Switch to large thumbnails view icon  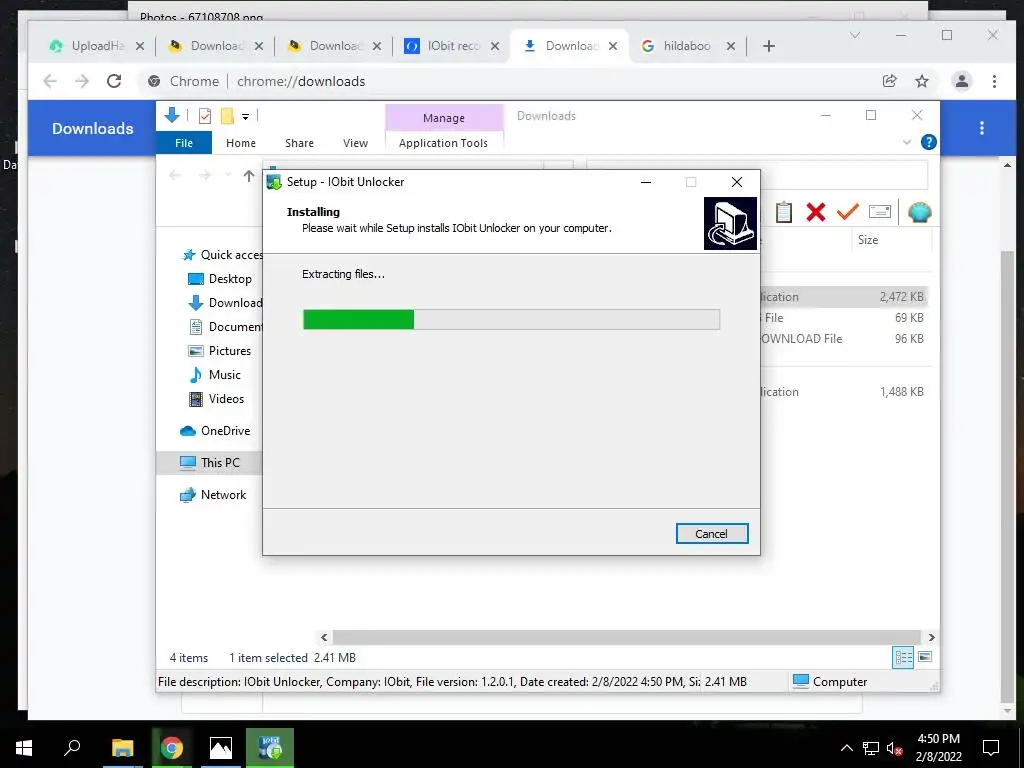(925, 657)
